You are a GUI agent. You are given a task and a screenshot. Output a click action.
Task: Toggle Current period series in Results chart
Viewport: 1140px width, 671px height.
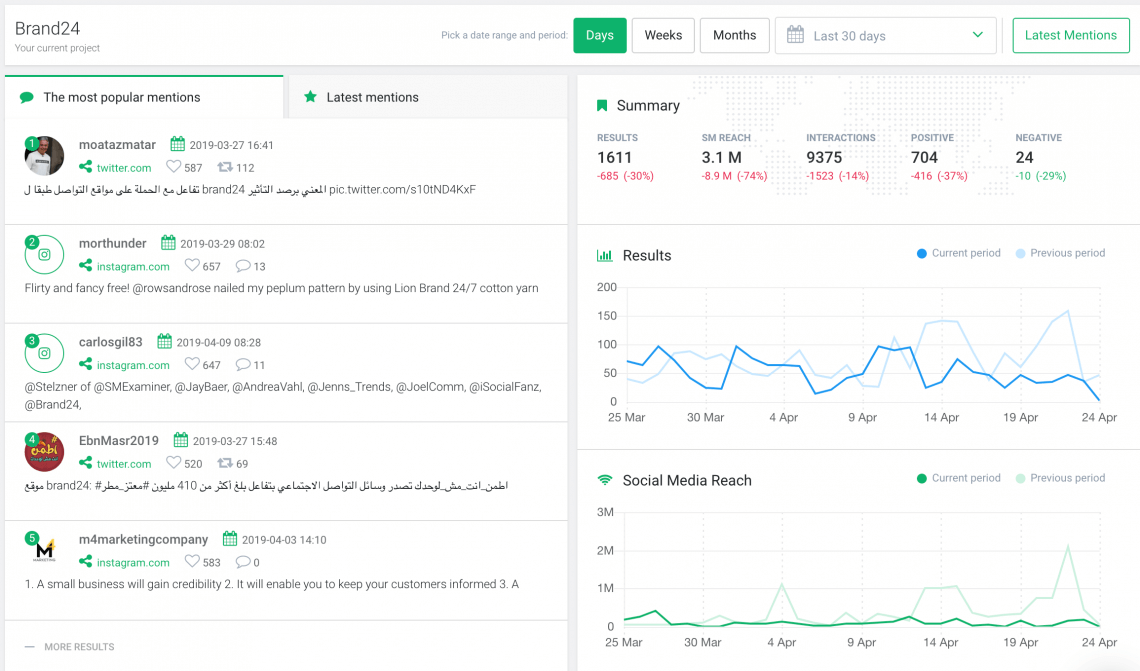pyautogui.click(x=959, y=253)
